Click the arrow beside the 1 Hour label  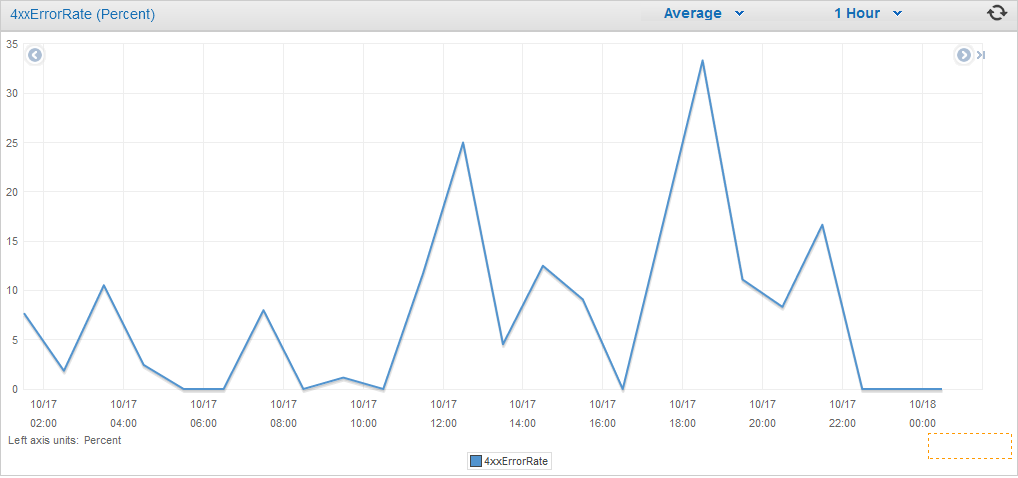point(897,14)
